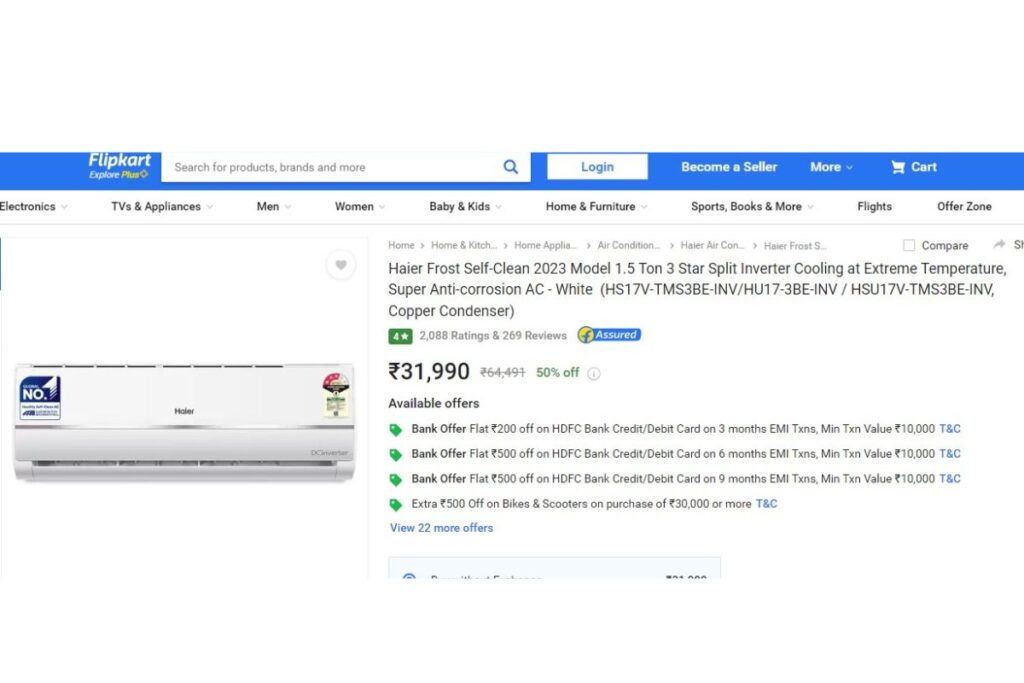
Task: Expand the Women category menu
Action: point(360,206)
